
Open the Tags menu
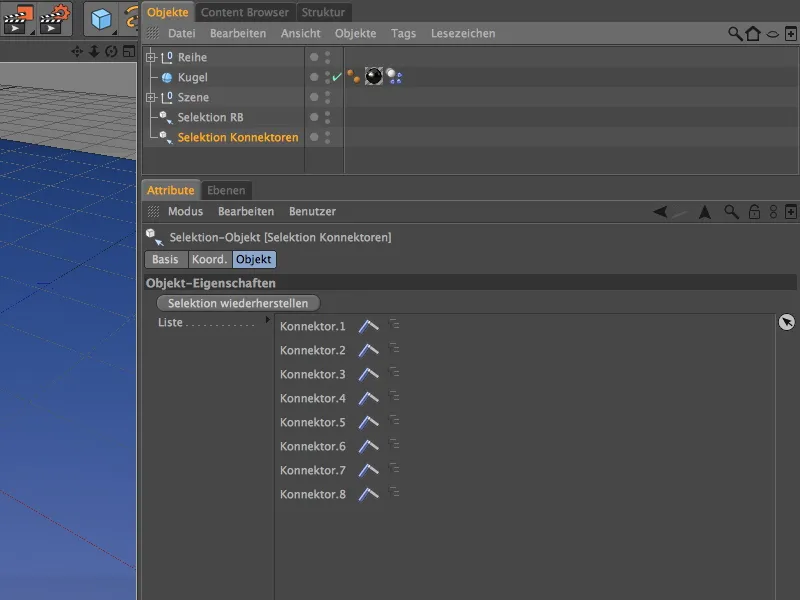404,34
